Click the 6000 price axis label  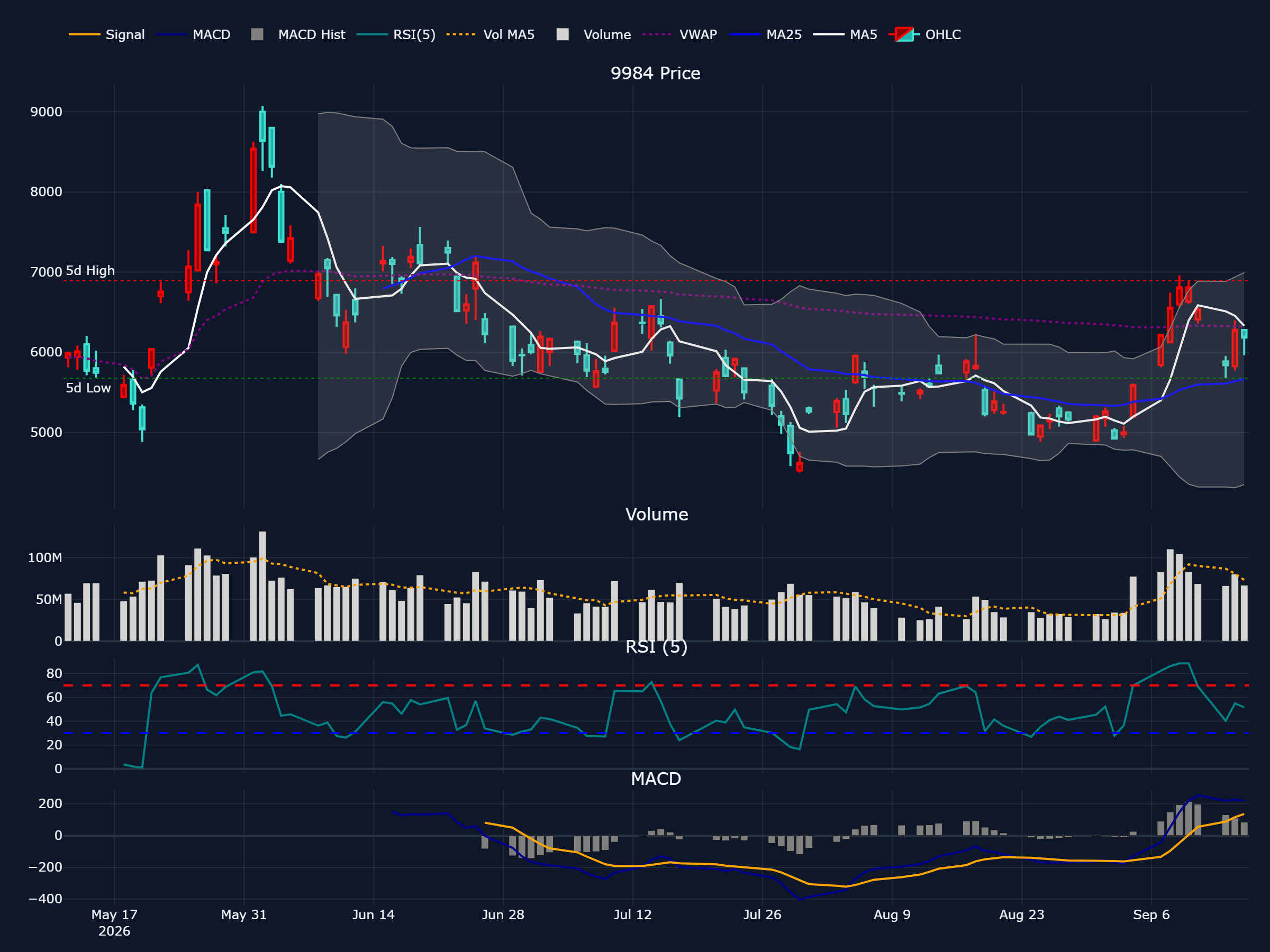[x=46, y=352]
